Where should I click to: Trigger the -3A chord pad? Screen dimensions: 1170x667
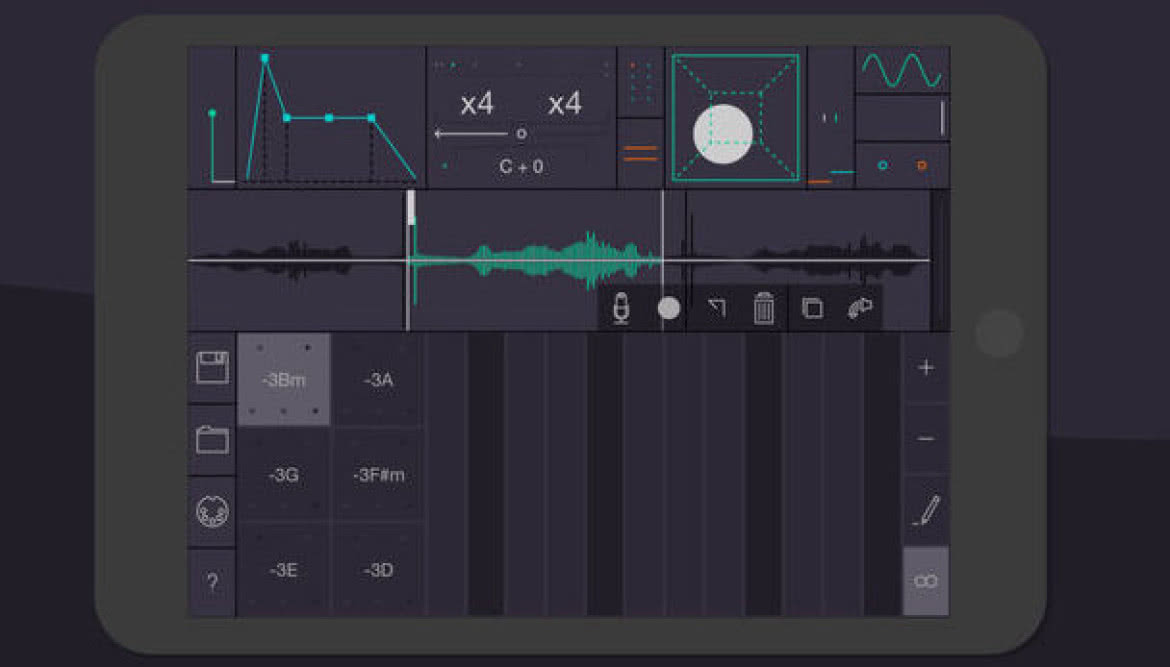[378, 380]
